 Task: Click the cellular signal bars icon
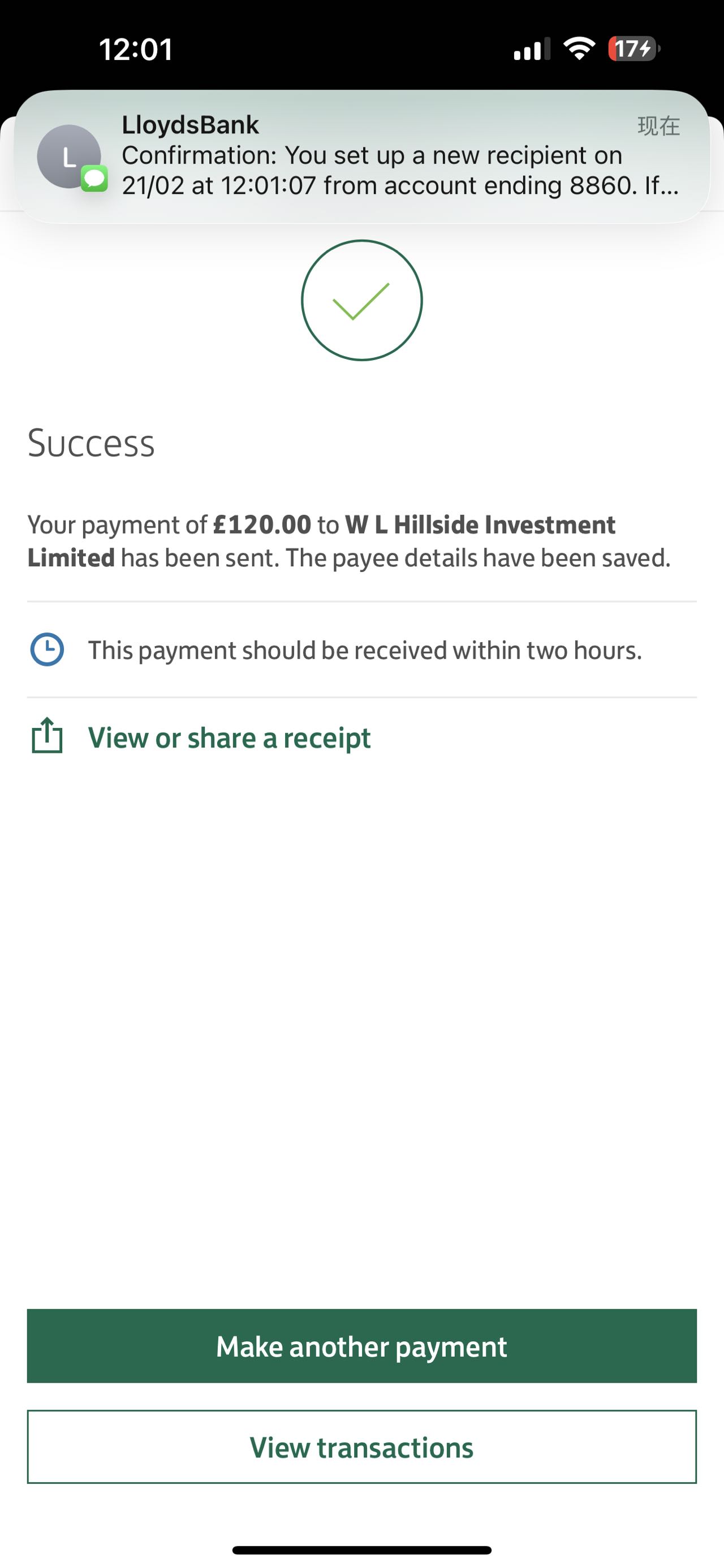531,49
